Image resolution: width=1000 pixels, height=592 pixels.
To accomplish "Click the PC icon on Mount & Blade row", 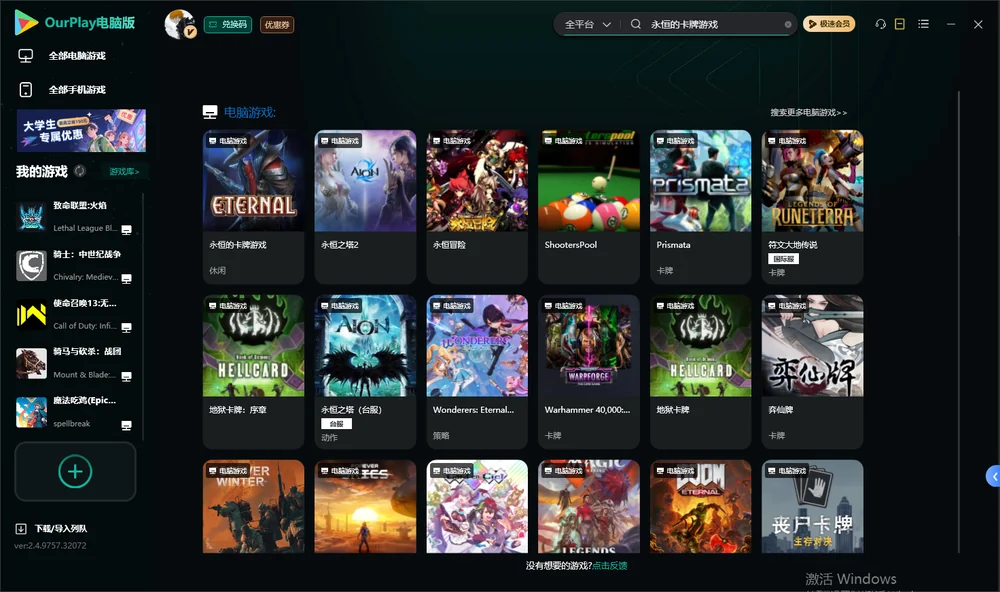I will pos(126,376).
